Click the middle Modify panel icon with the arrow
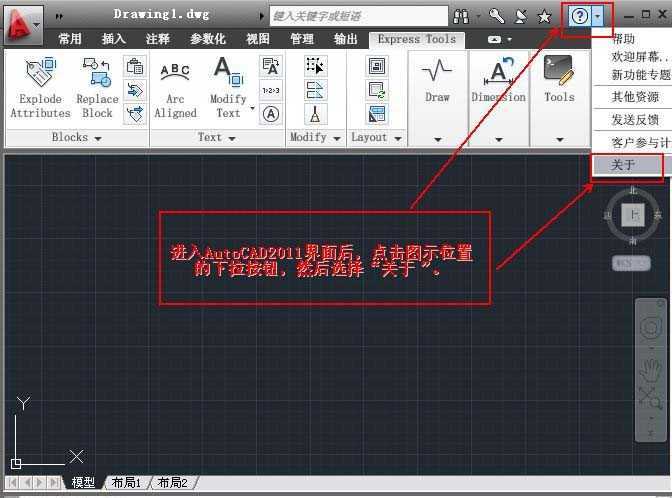 click(315, 90)
